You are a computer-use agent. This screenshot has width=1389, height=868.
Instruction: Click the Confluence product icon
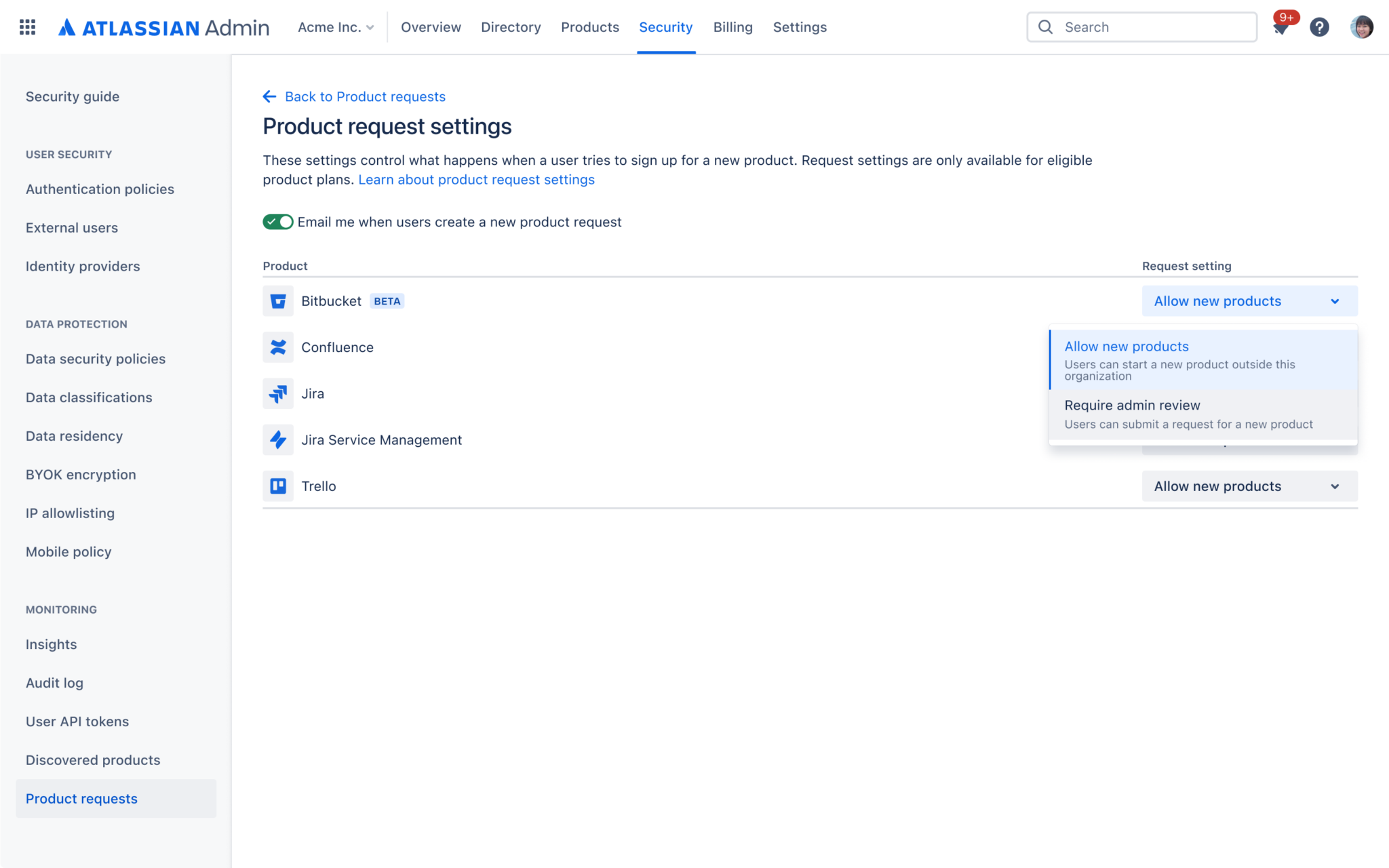tap(279, 347)
